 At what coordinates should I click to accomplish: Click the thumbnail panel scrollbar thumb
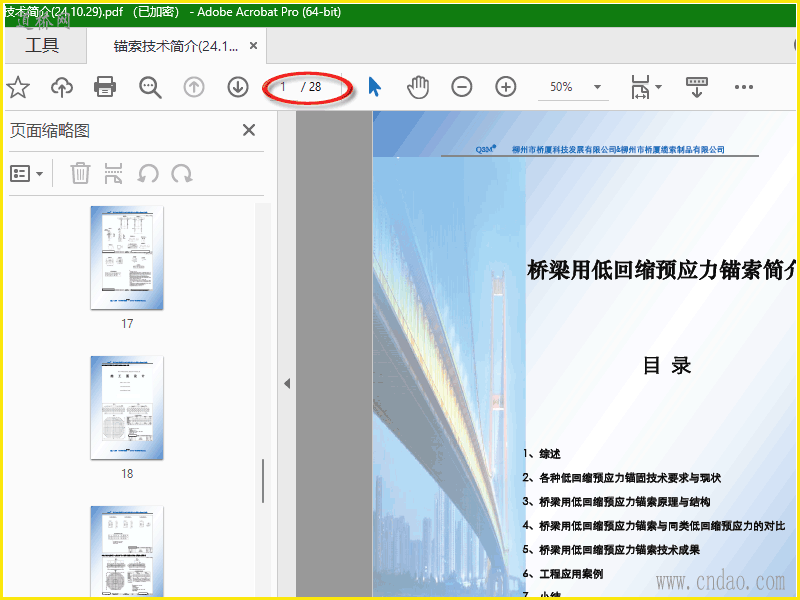pos(263,481)
